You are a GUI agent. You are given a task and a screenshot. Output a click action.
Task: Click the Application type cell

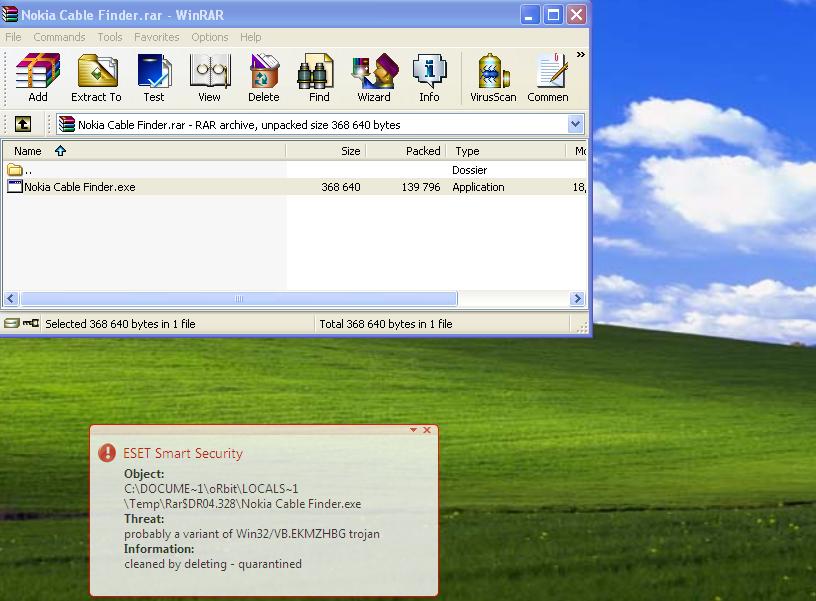(x=478, y=187)
